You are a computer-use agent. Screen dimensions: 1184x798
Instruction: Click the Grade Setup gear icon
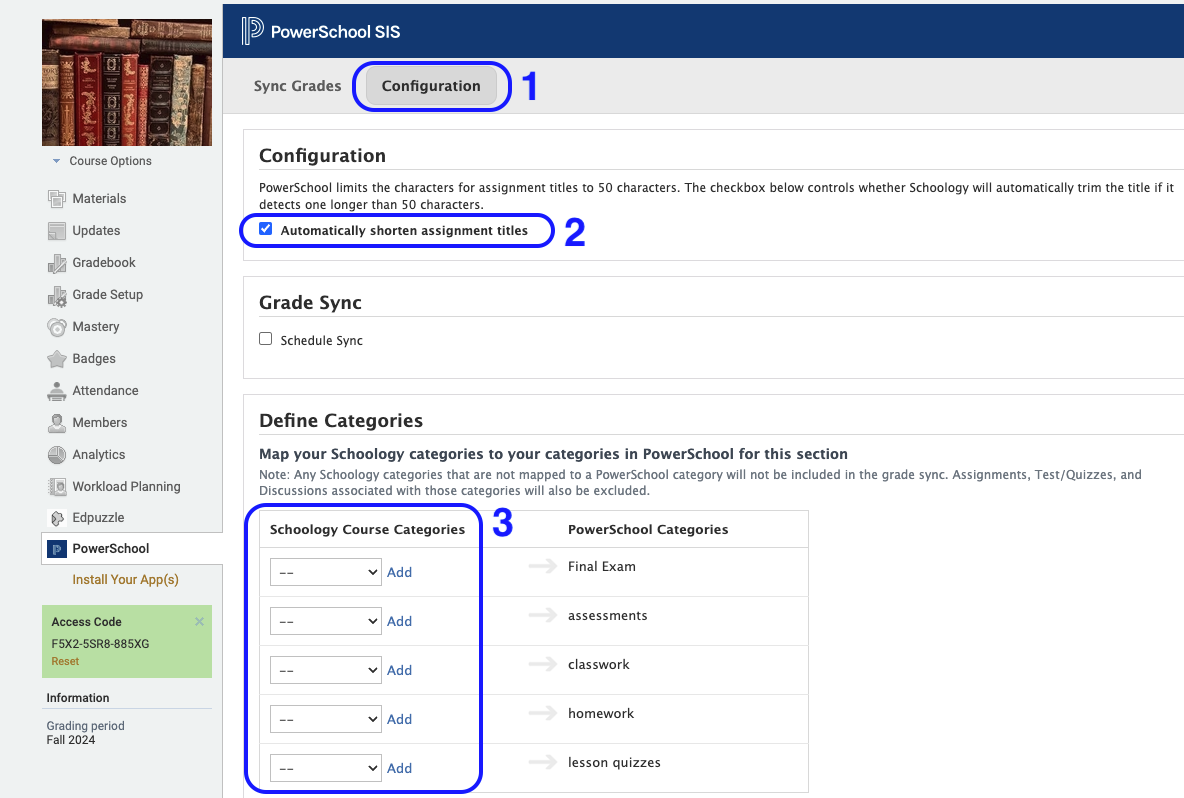(57, 295)
